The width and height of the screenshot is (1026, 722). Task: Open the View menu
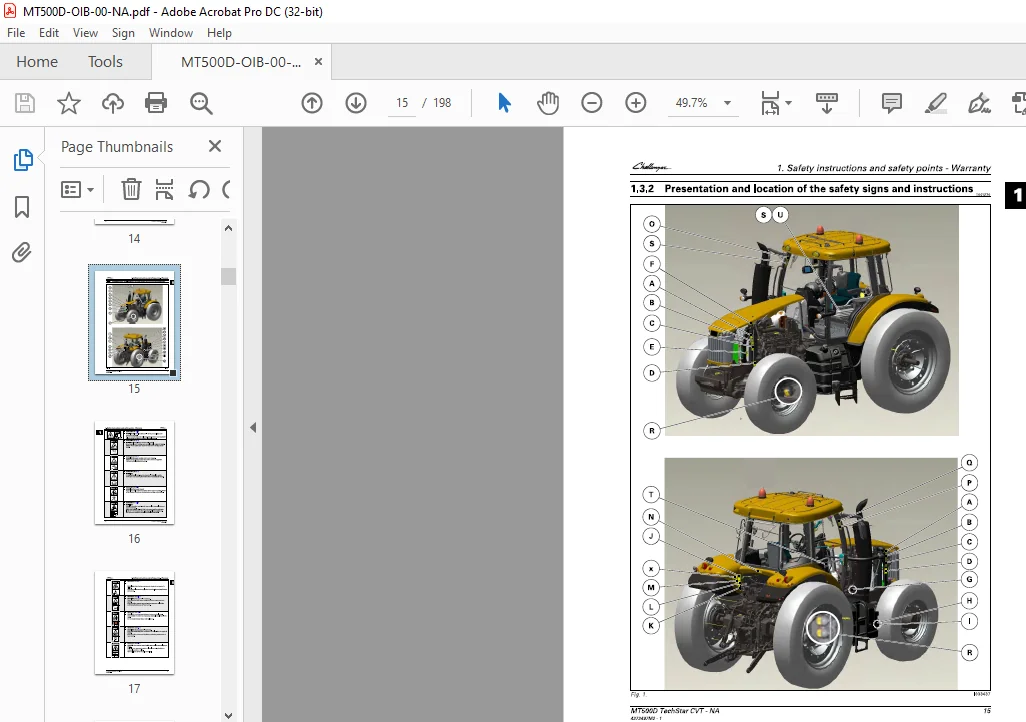(x=85, y=33)
